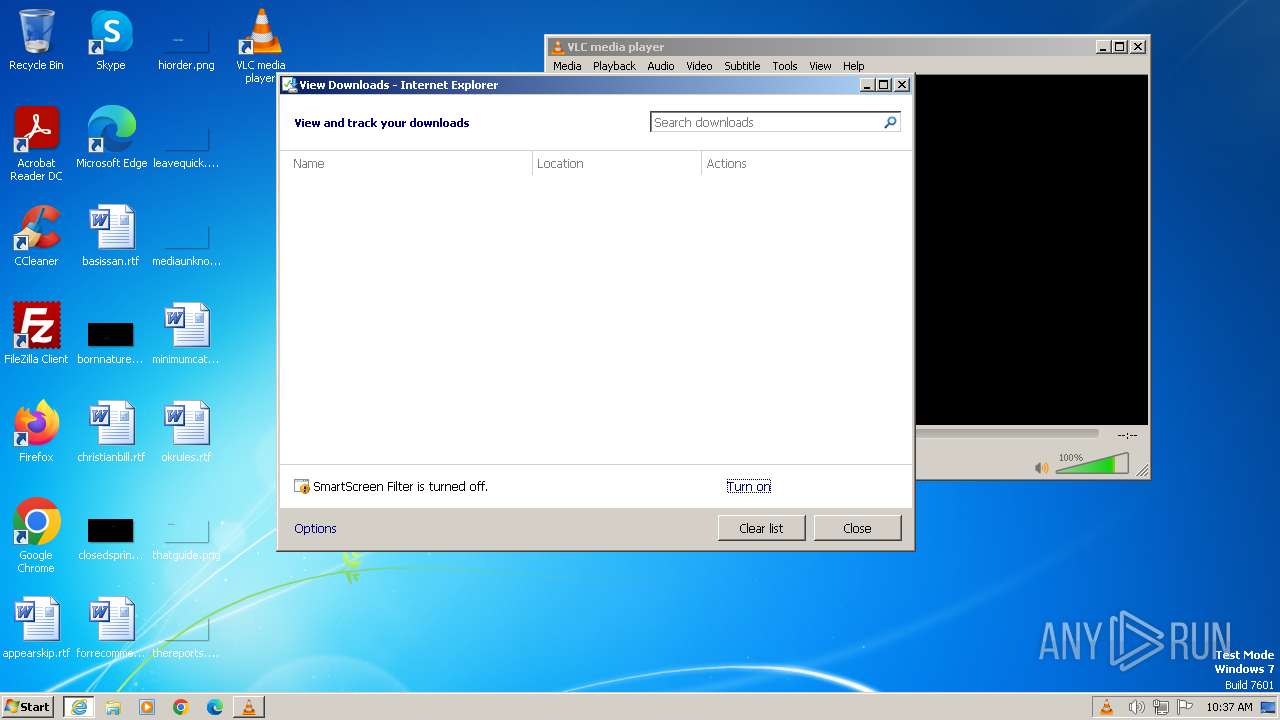Click the VLC playback seek bar

click(x=1007, y=434)
